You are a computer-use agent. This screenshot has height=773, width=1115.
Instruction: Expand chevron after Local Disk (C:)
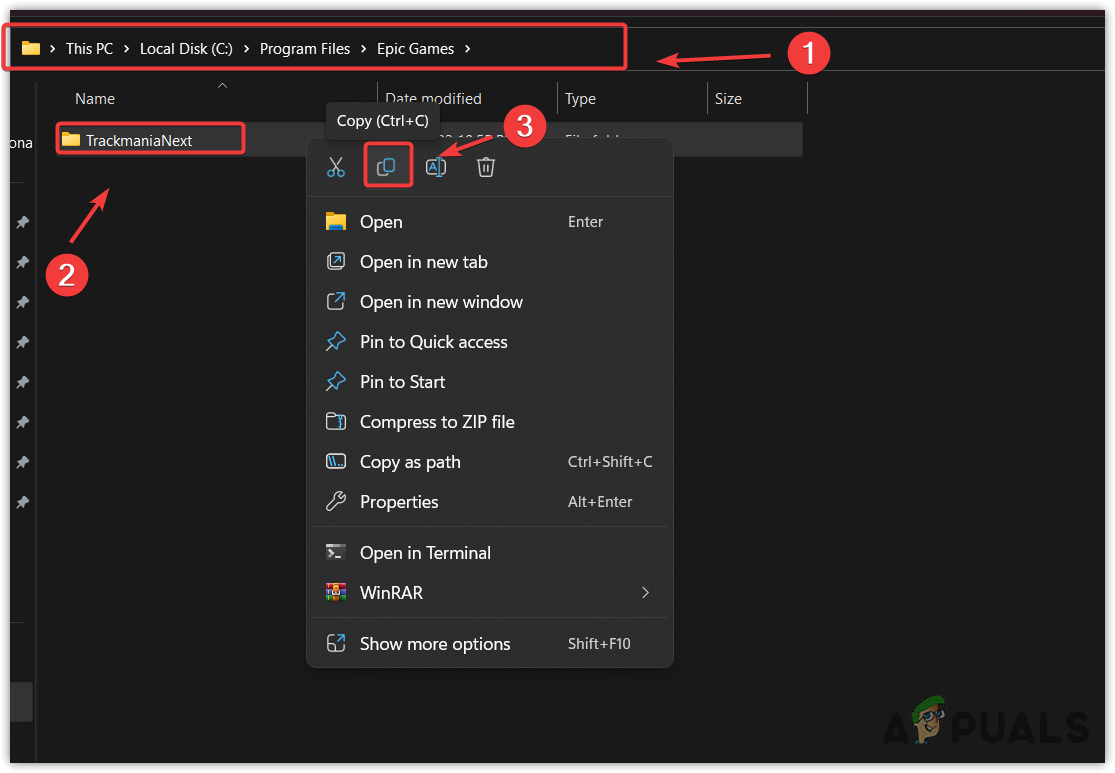pyautogui.click(x=246, y=49)
